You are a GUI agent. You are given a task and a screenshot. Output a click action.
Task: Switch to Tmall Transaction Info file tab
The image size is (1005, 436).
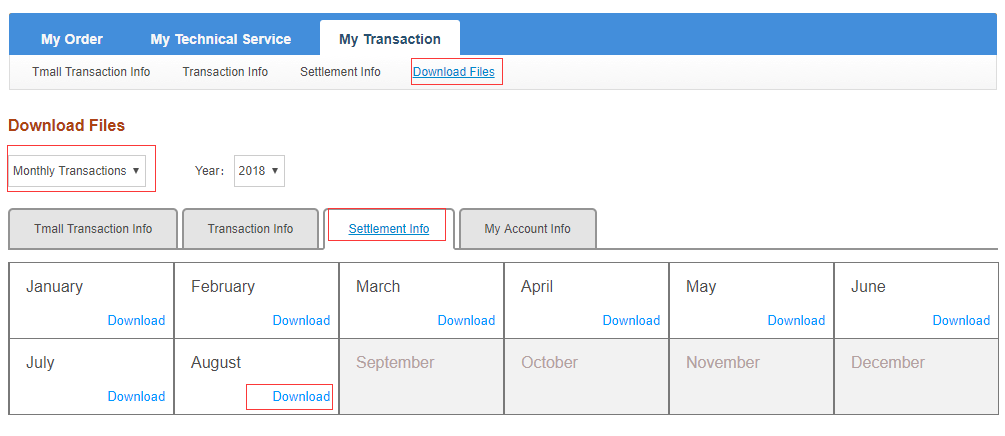93,229
